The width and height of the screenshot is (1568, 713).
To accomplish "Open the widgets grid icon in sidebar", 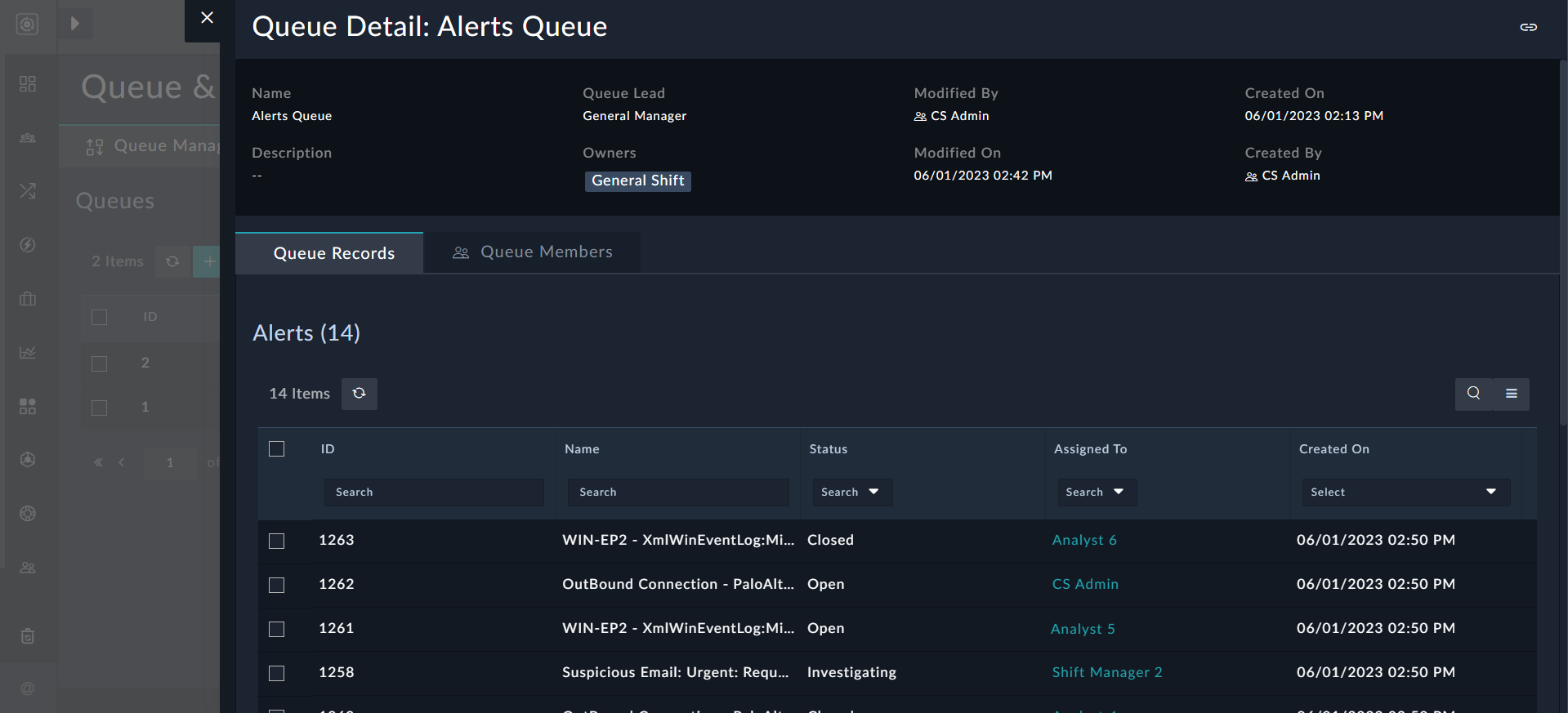I will 28,406.
